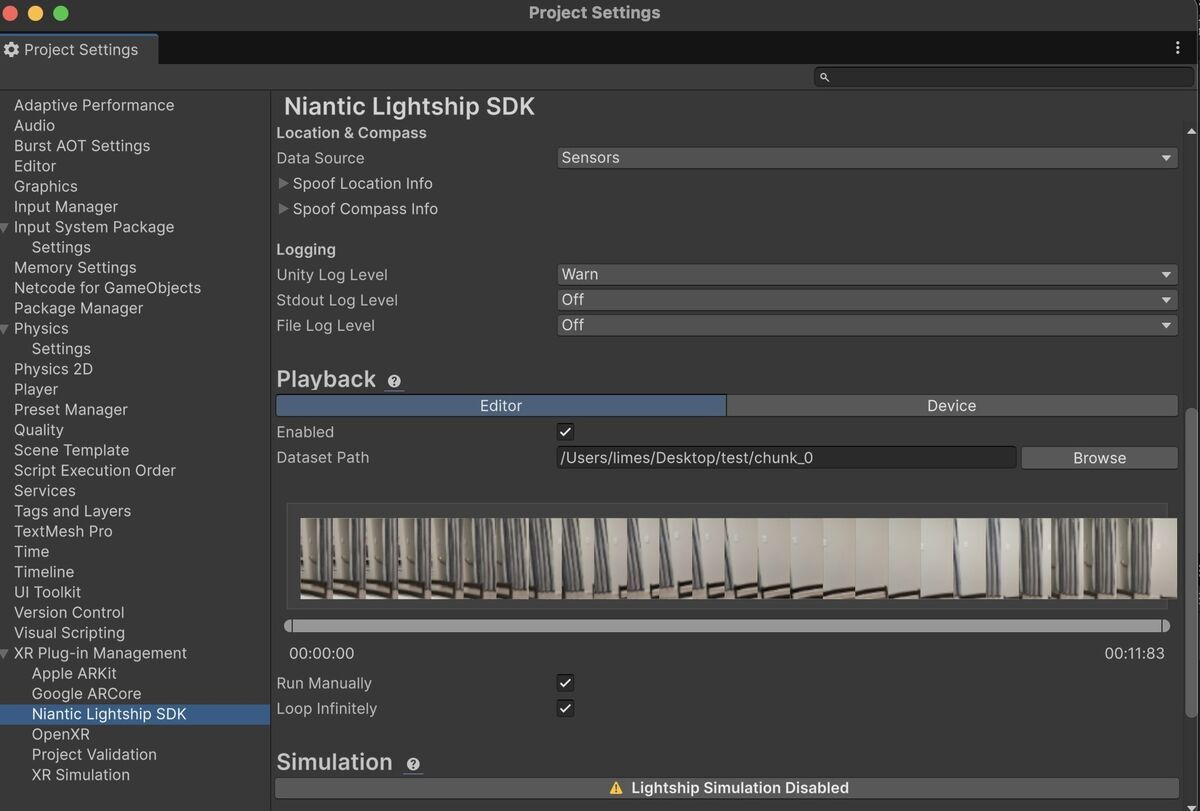Select Scene Template settings
The image size is (1200, 811).
(71, 450)
